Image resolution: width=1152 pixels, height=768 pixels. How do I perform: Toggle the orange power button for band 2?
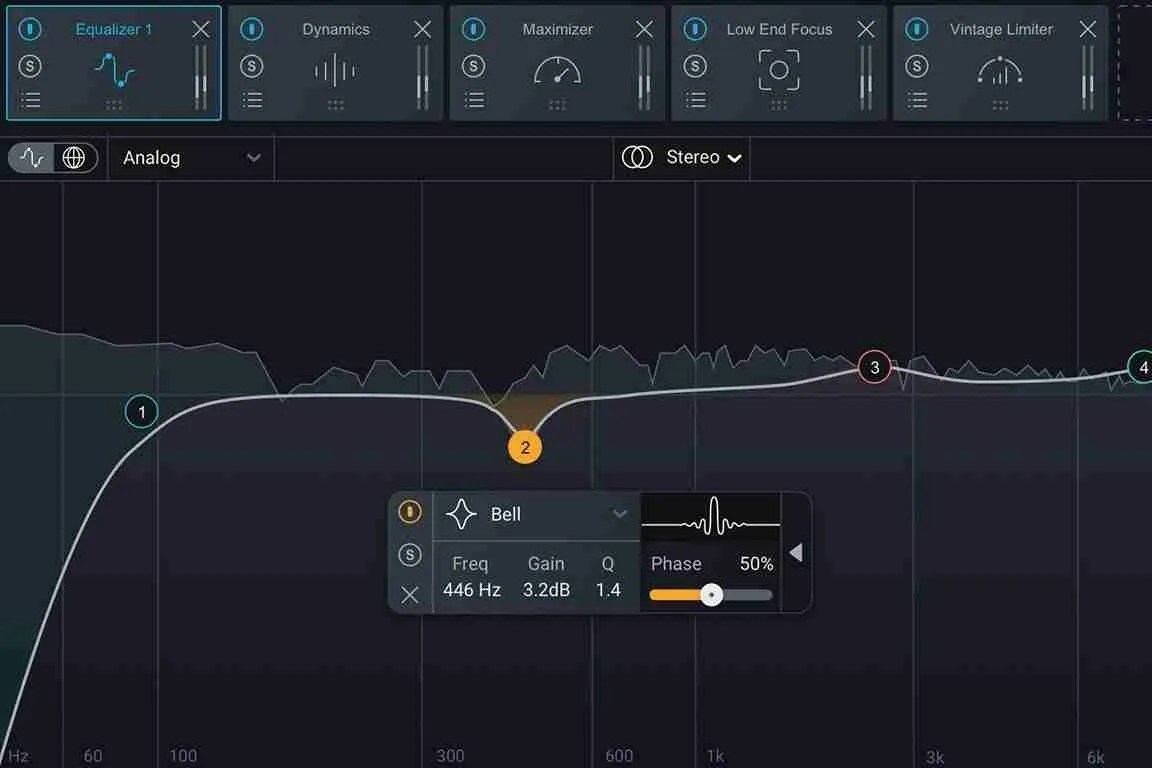tap(409, 511)
